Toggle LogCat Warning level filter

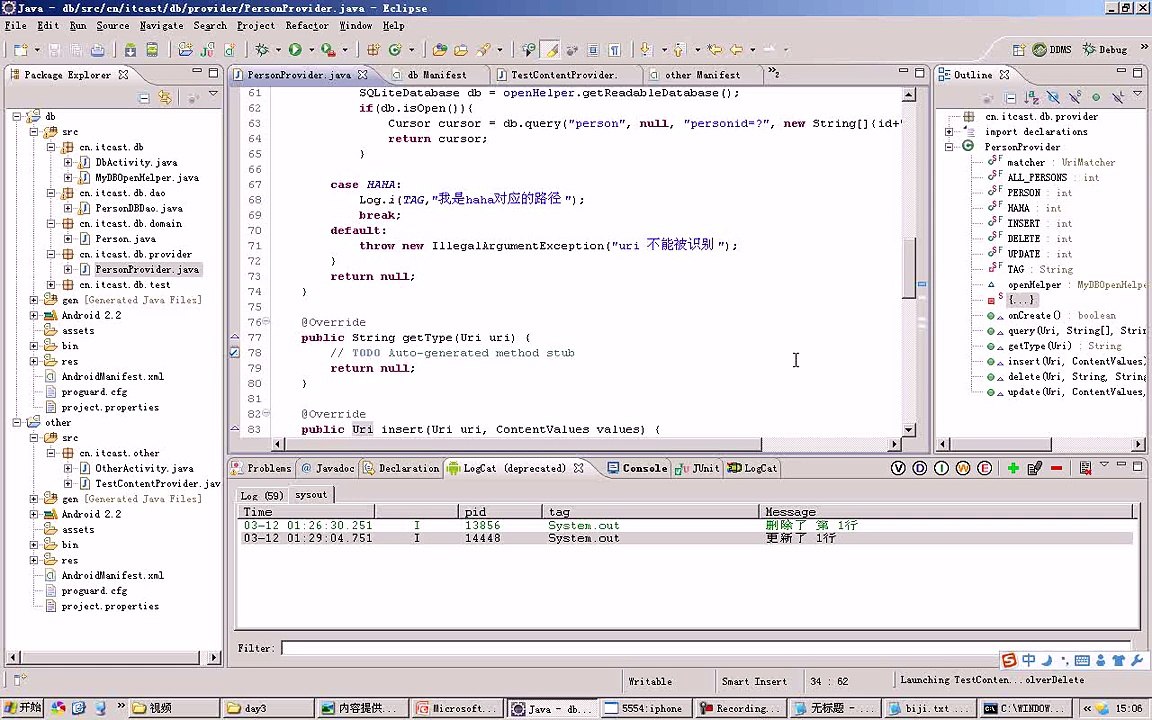[x=962, y=468]
